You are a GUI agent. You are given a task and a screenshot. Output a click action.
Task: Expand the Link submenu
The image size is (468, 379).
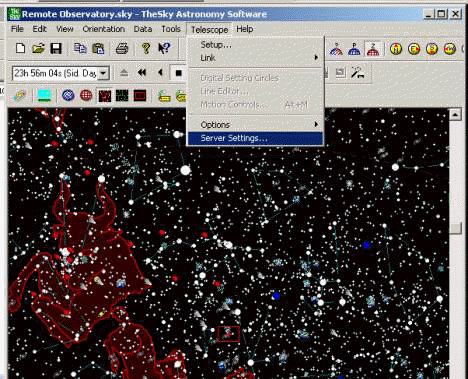pyautogui.click(x=256, y=58)
